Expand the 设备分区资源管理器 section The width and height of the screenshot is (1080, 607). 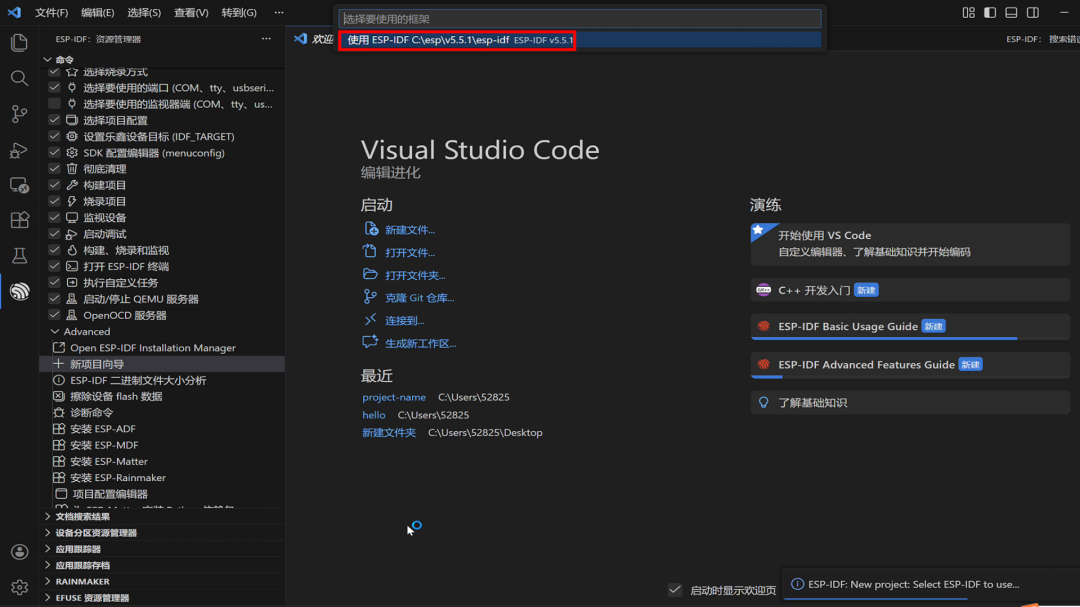pos(48,533)
